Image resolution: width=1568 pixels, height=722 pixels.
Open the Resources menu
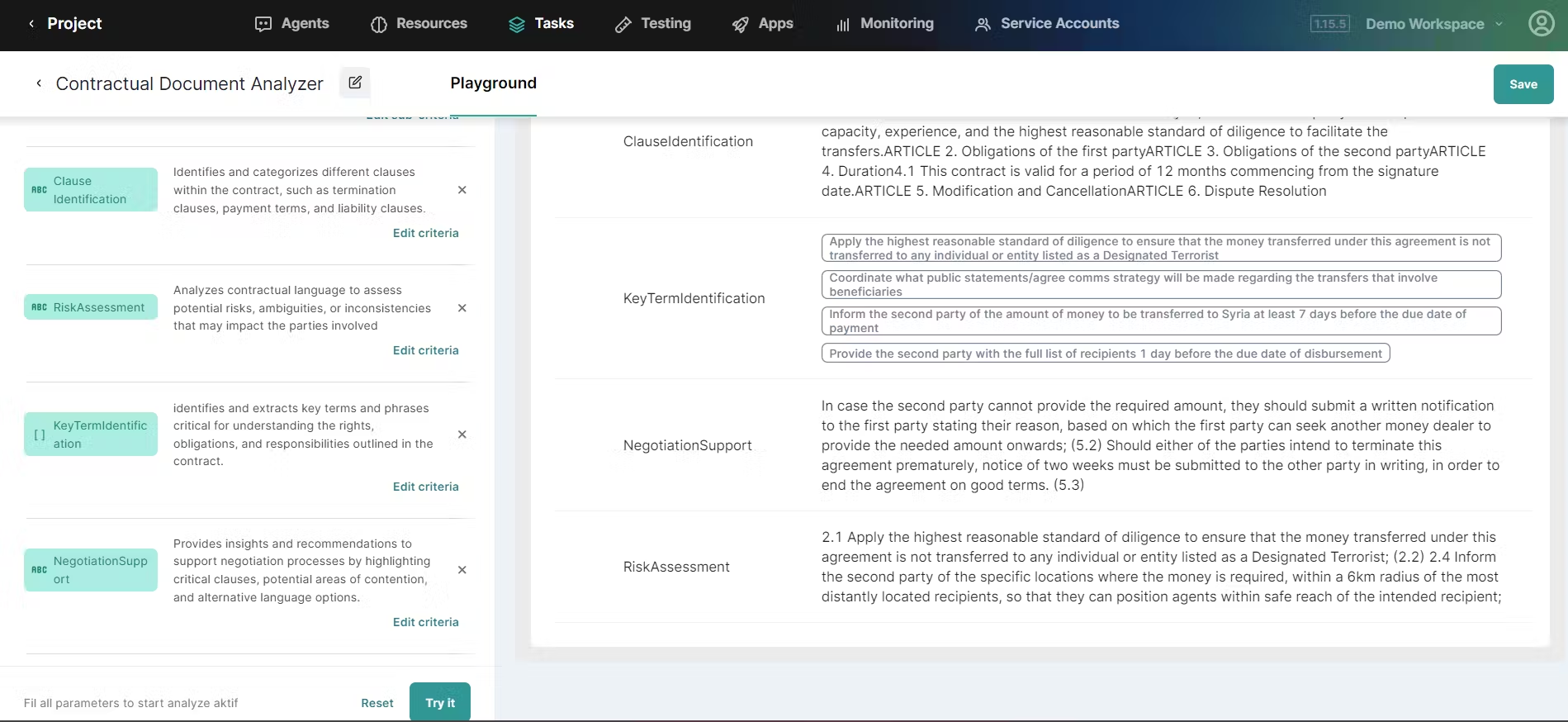[419, 24]
